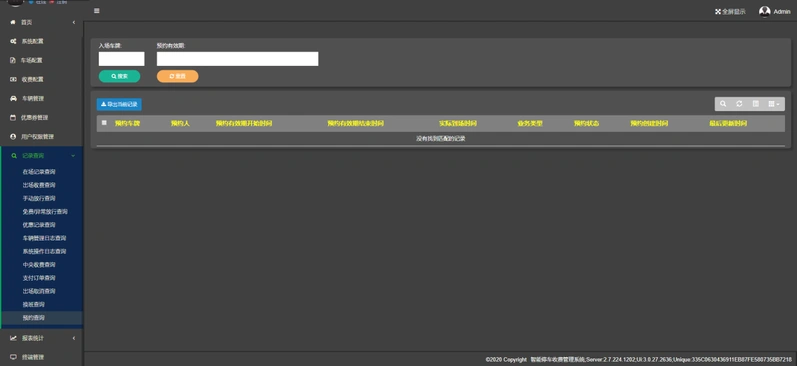Screen dimensions: 797x366
Task: Expand the 首页 menu arrow
Action: click(74, 22)
